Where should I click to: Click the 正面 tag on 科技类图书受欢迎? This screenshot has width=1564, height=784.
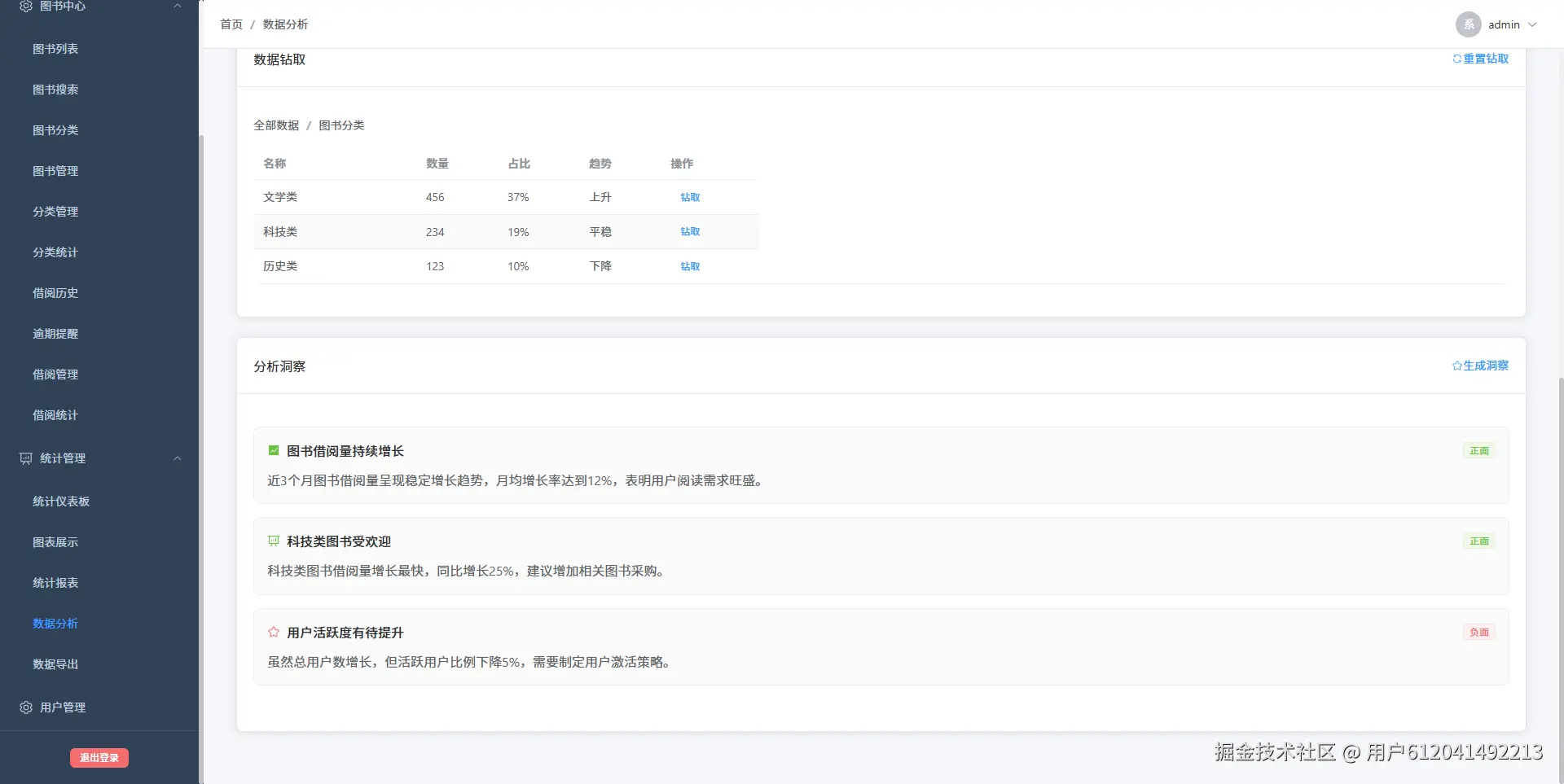click(x=1478, y=541)
